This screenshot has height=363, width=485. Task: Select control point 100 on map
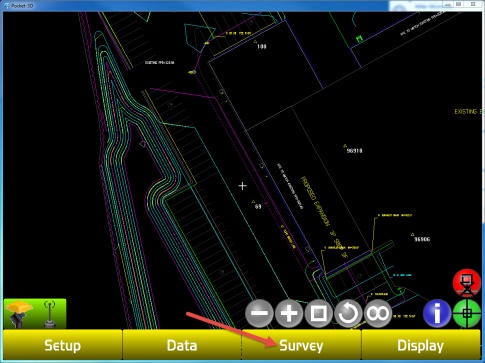(x=262, y=46)
